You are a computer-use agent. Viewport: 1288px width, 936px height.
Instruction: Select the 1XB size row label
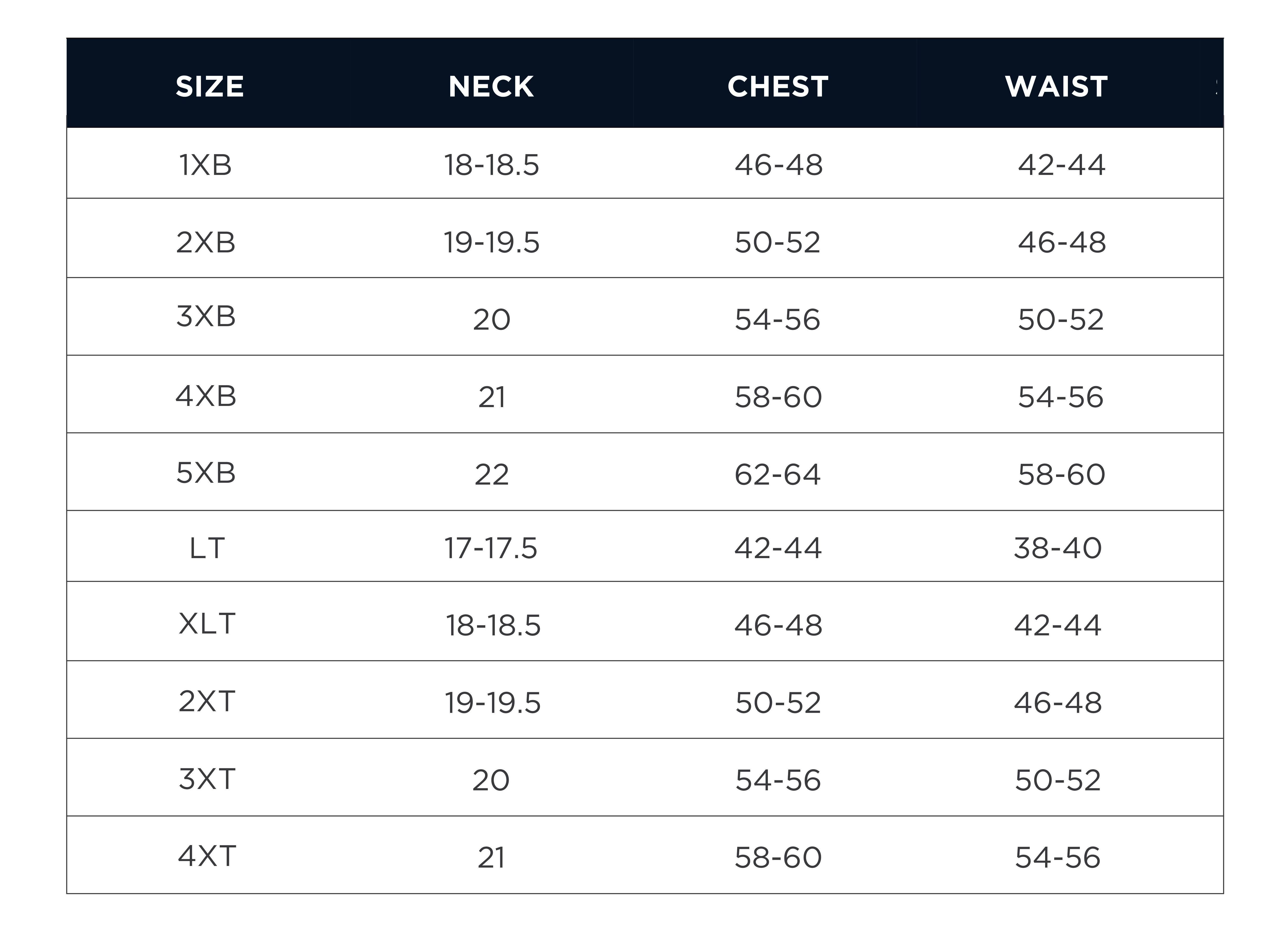point(206,165)
